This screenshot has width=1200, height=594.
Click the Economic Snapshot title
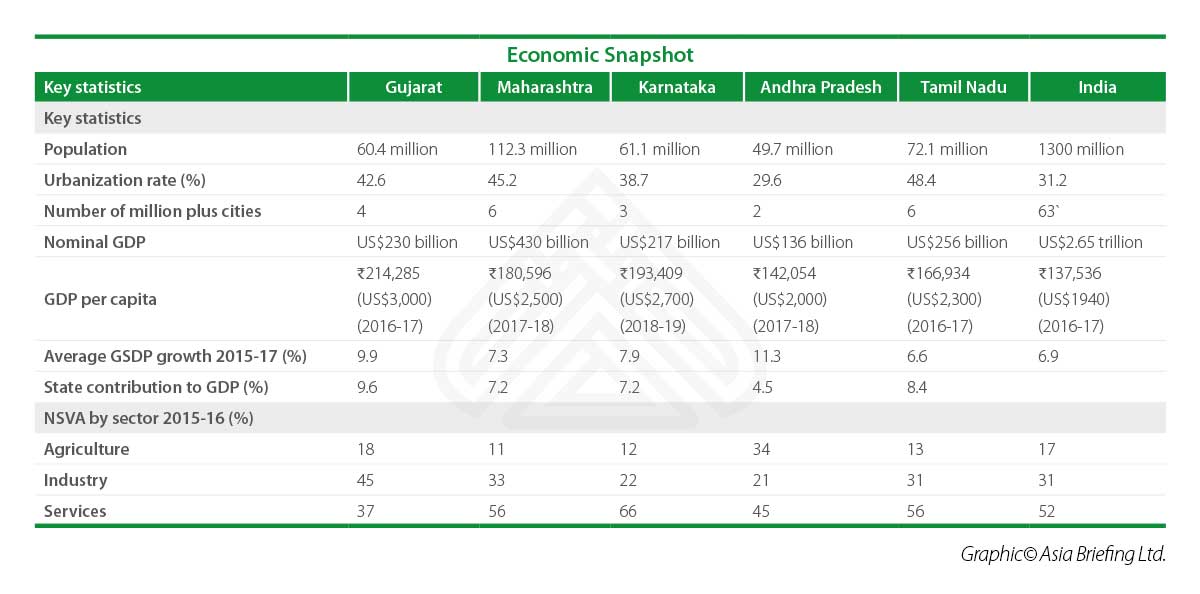click(x=600, y=55)
